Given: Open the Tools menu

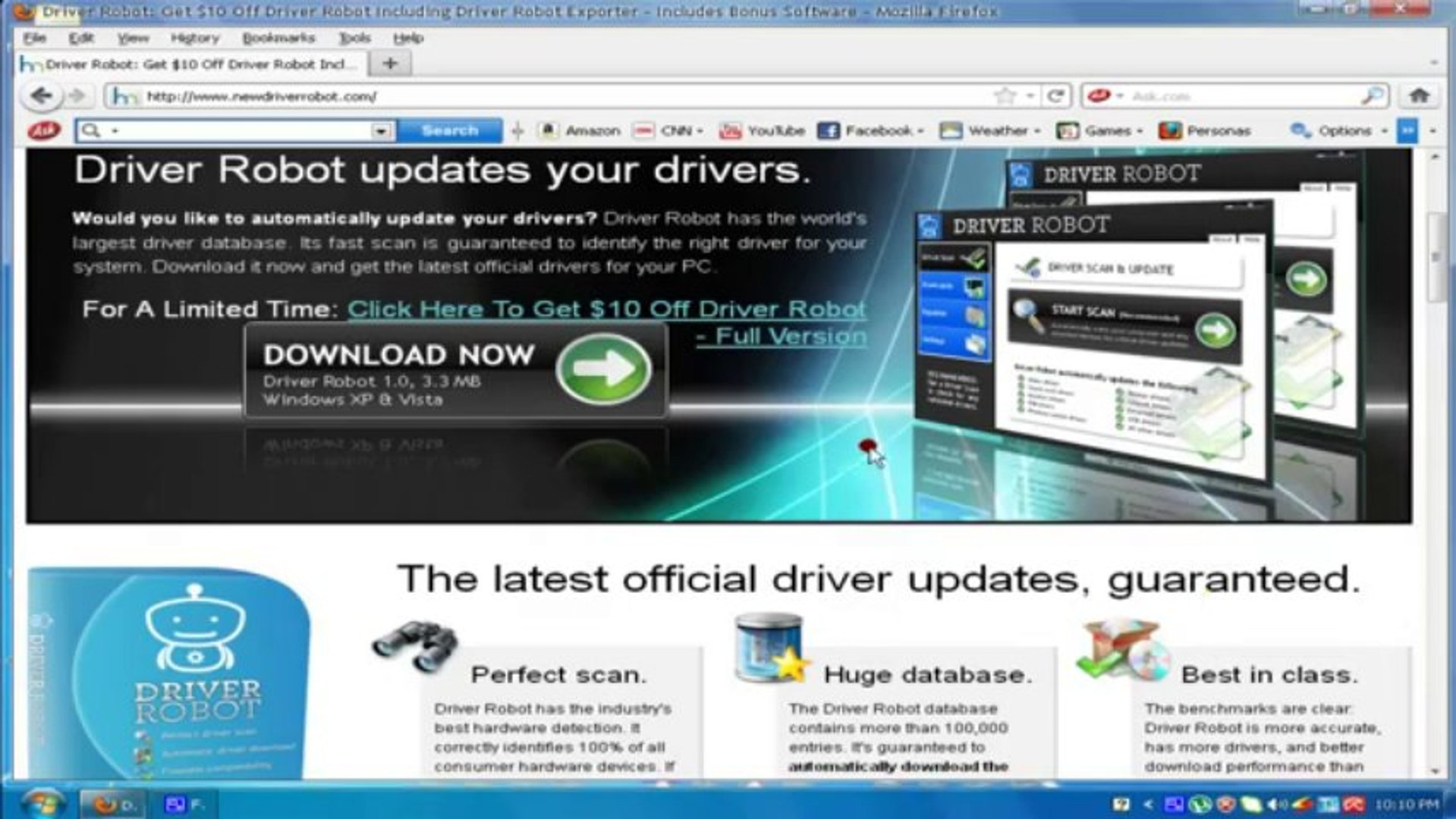Looking at the screenshot, I should (354, 37).
